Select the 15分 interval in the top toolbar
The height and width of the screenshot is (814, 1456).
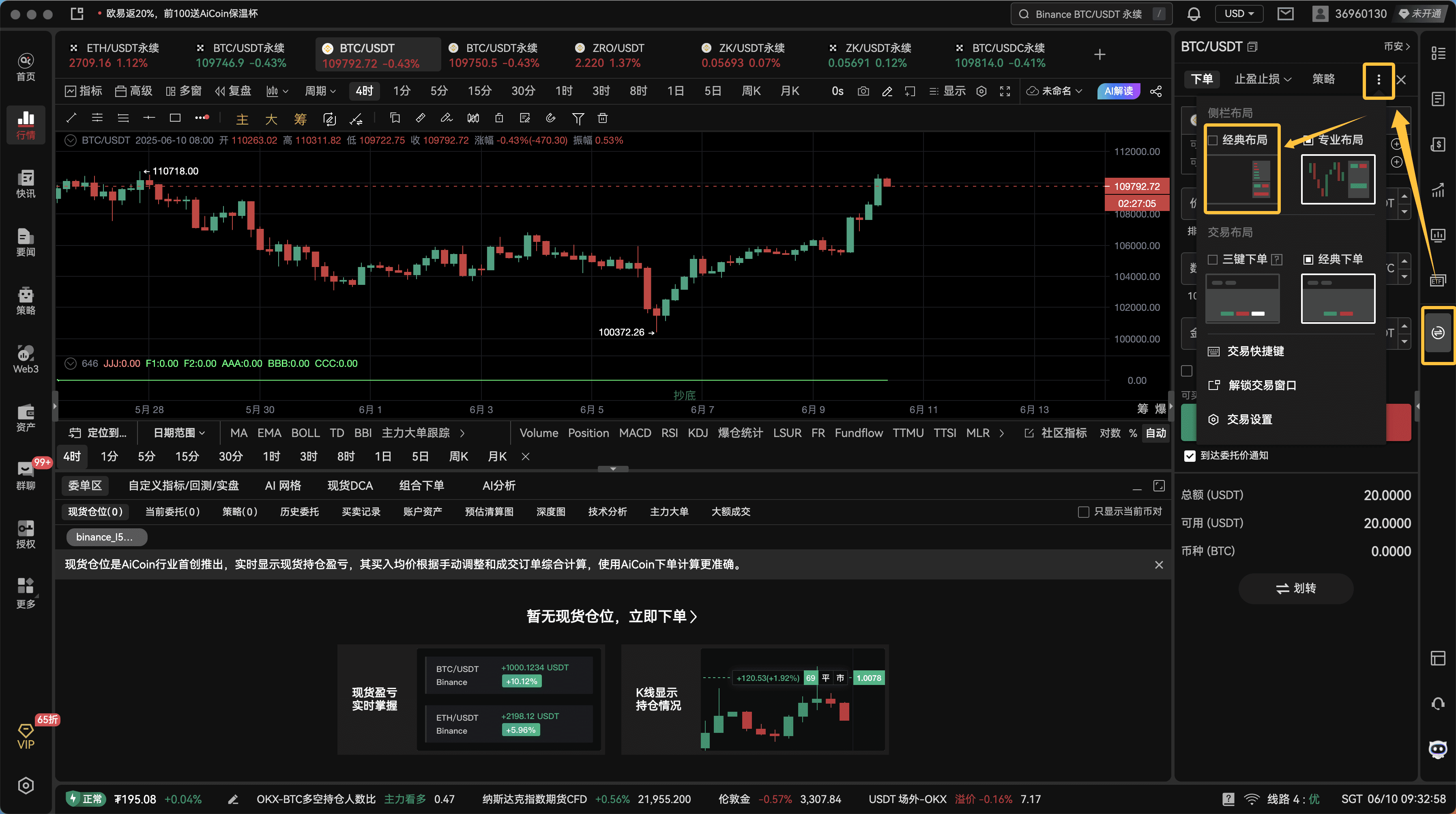479,91
